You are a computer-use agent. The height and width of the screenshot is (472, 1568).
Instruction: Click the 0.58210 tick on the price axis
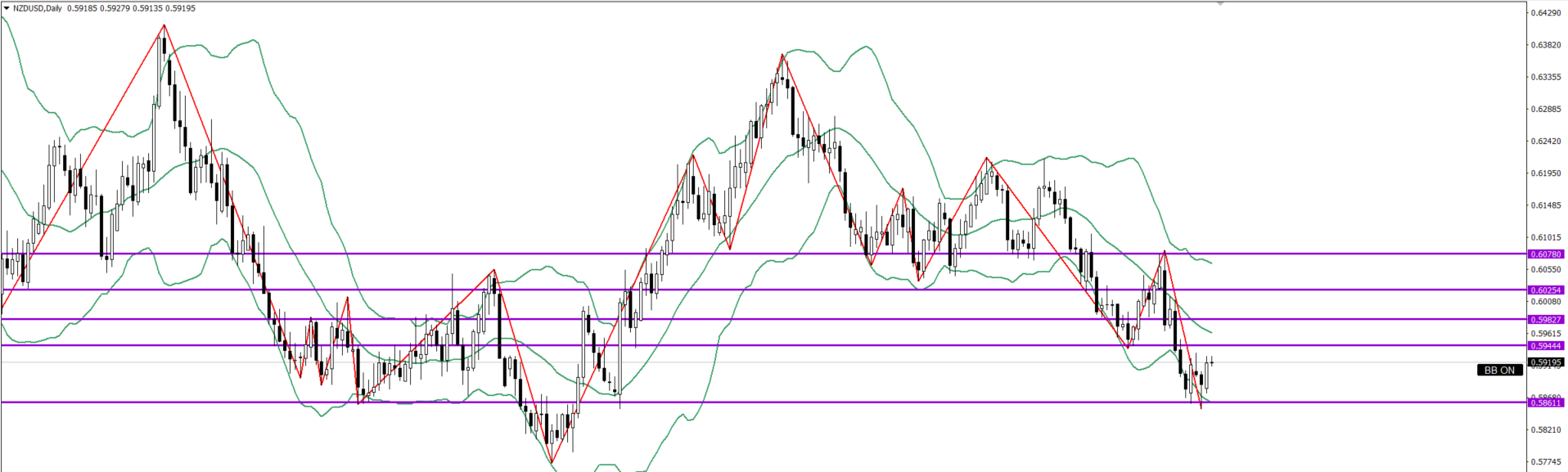pyautogui.click(x=1545, y=429)
